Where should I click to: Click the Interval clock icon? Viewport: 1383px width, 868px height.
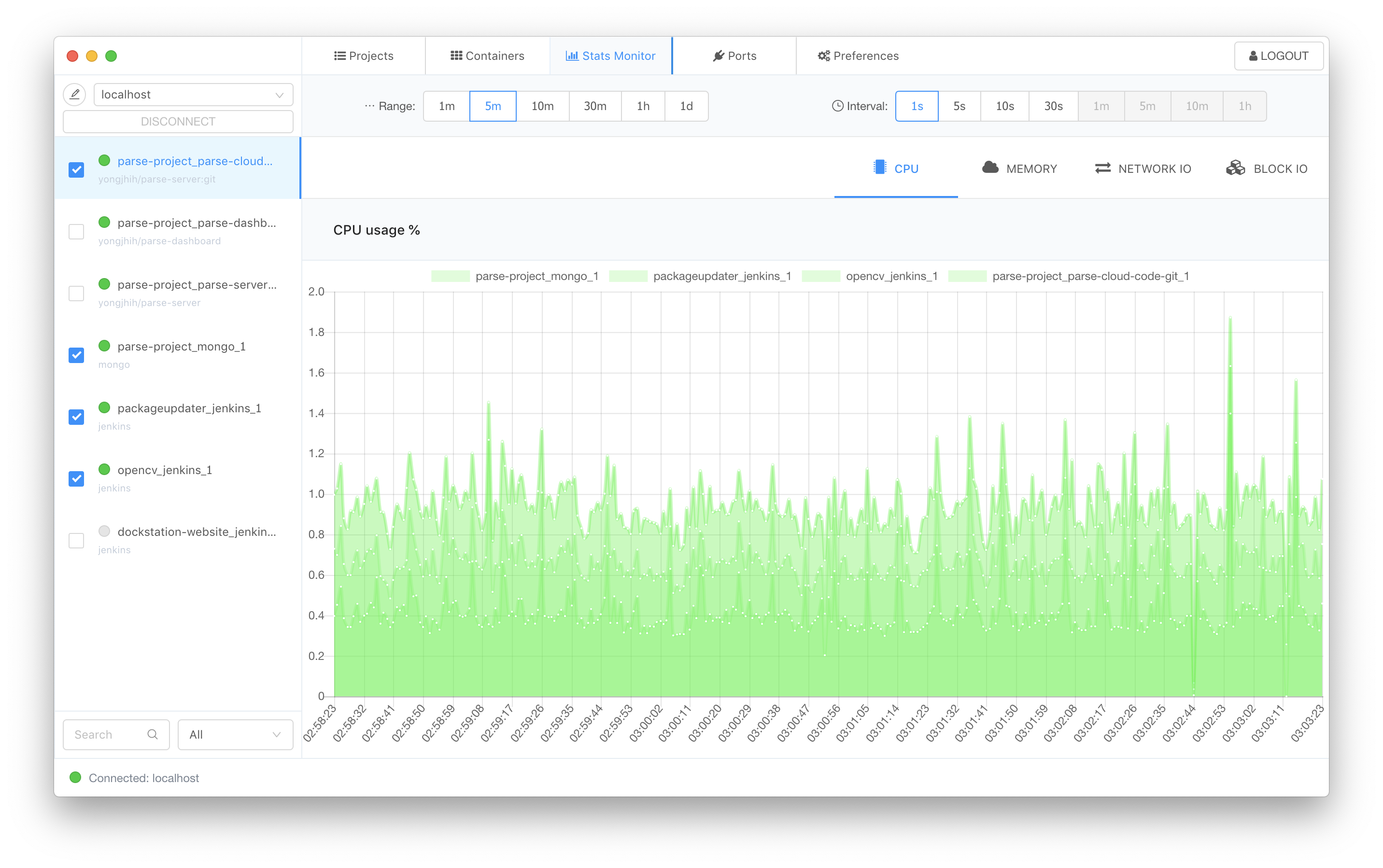click(838, 106)
